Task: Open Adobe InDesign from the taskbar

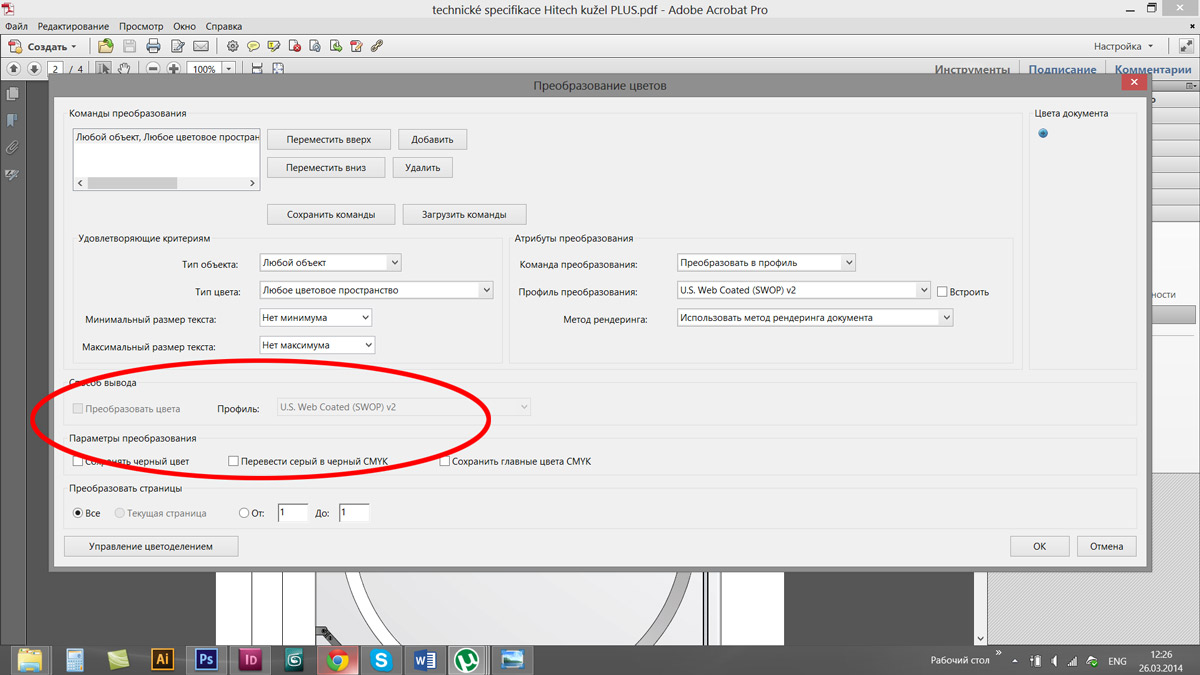Action: pyautogui.click(x=250, y=659)
